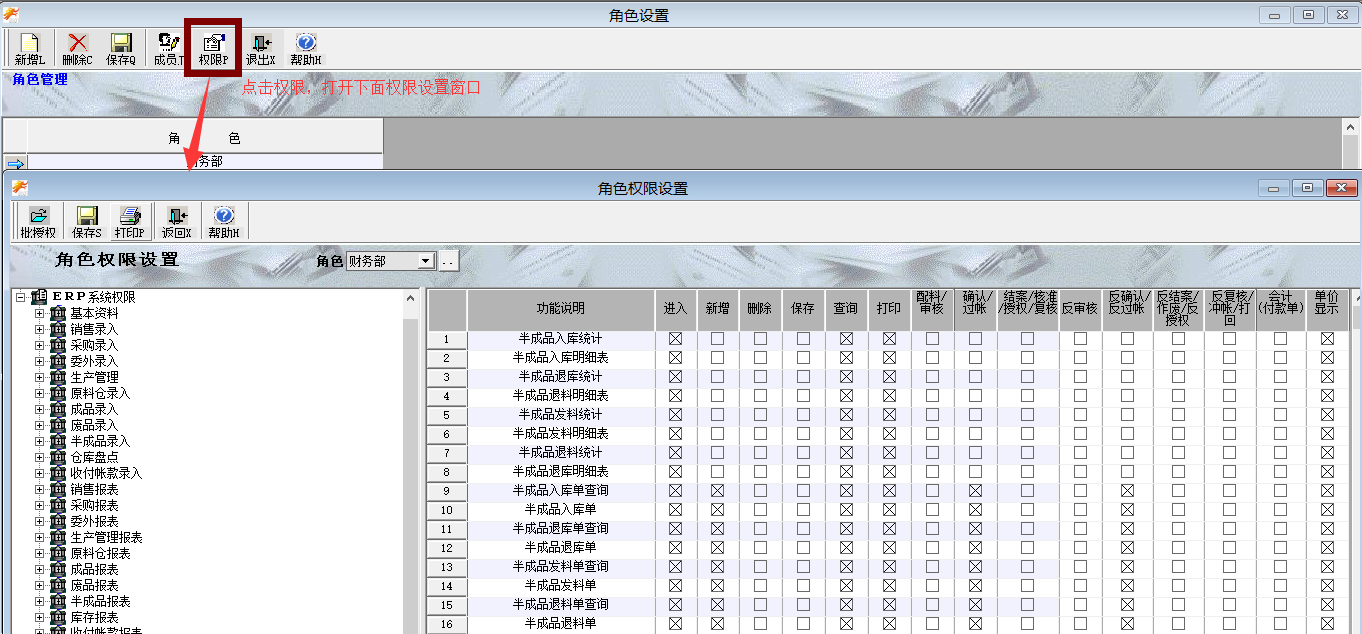Click the 打印P print icon
This screenshot has height=634, width=1362.
pyautogui.click(x=130, y=220)
